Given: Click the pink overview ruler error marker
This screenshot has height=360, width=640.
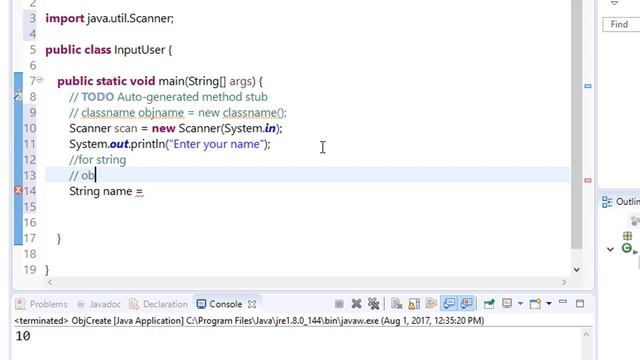Looking at the screenshot, I should click(588, 180).
